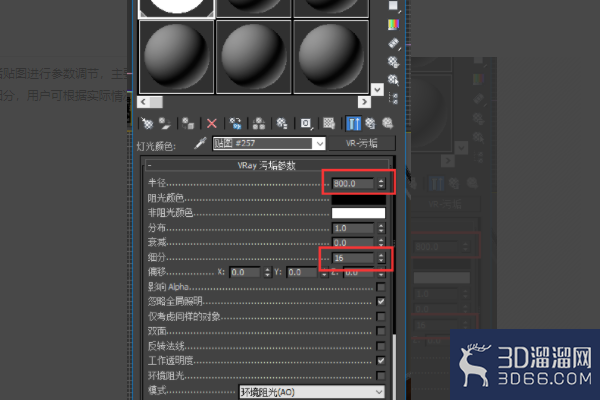Click the 偏移 Y value field
Image resolution: width=600 pixels, height=400 pixels.
[302, 272]
